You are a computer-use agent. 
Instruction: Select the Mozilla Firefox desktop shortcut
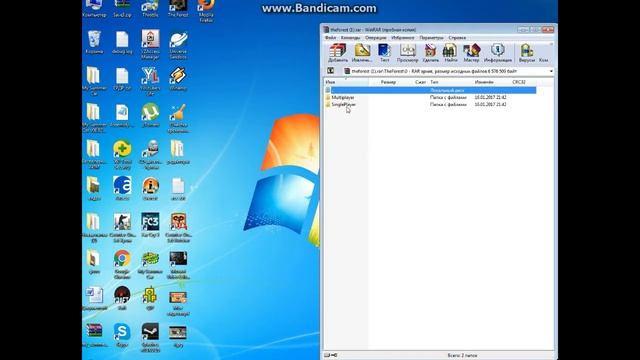tap(206, 11)
